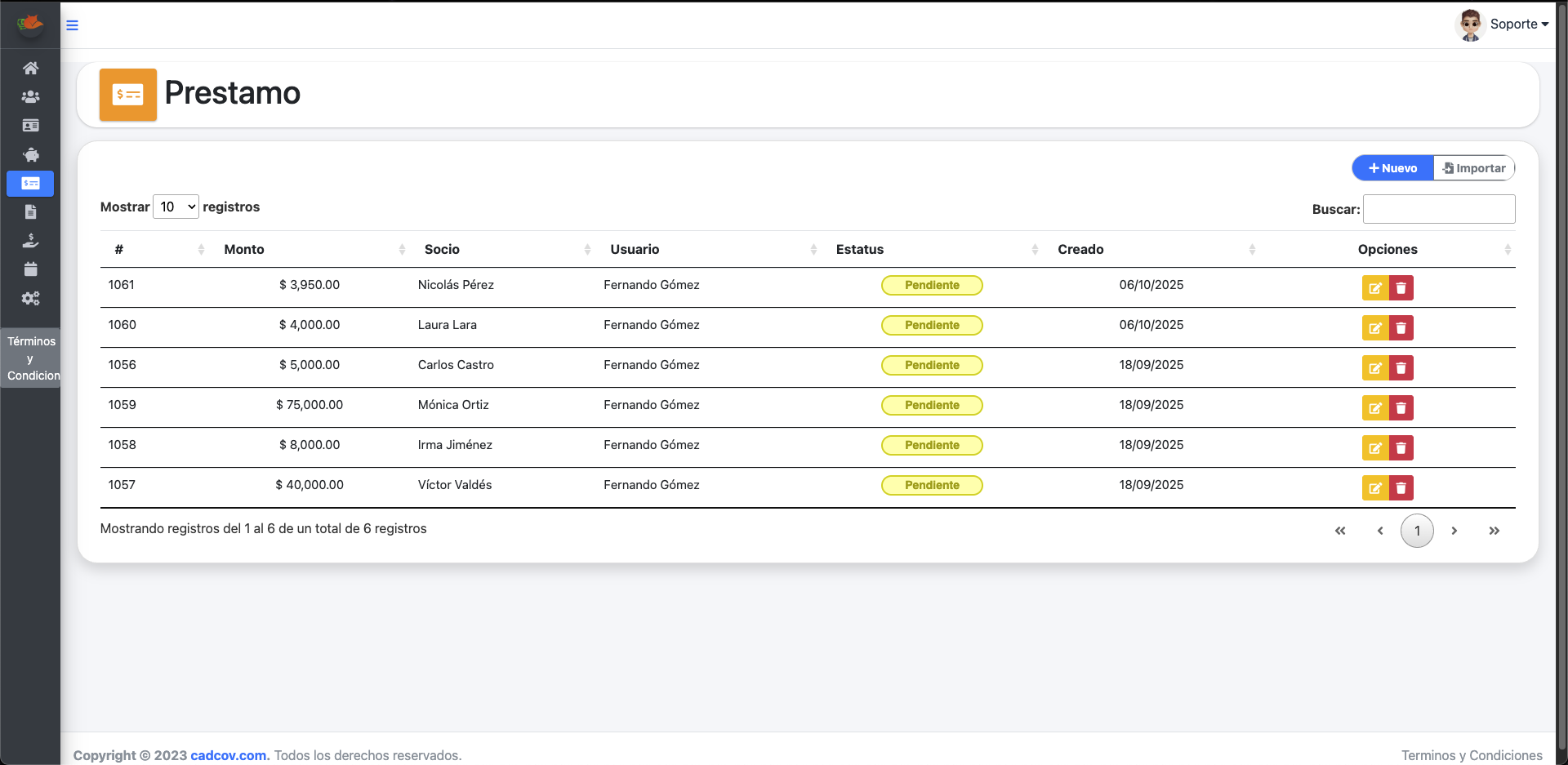
Task: Click the users group sidebar icon
Action: [x=30, y=97]
